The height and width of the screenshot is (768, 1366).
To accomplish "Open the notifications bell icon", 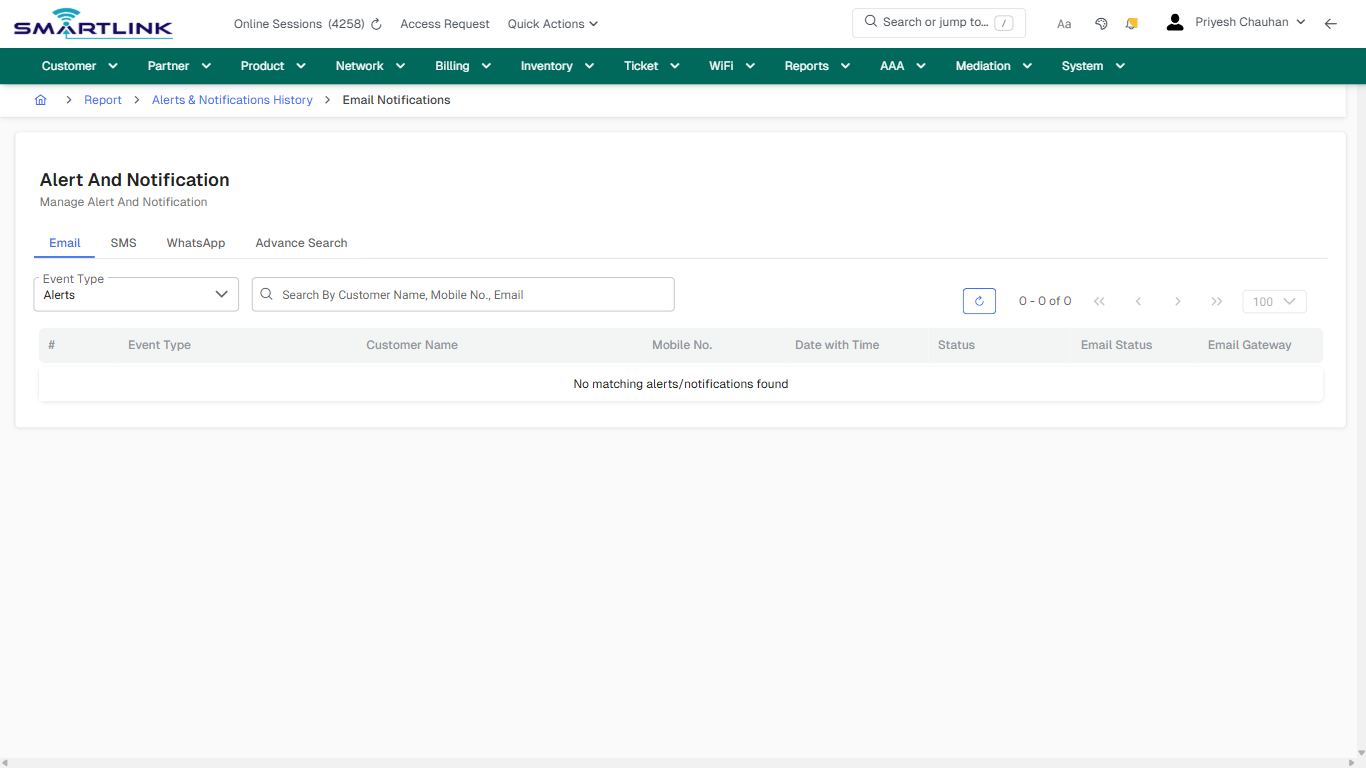I will [1131, 23].
